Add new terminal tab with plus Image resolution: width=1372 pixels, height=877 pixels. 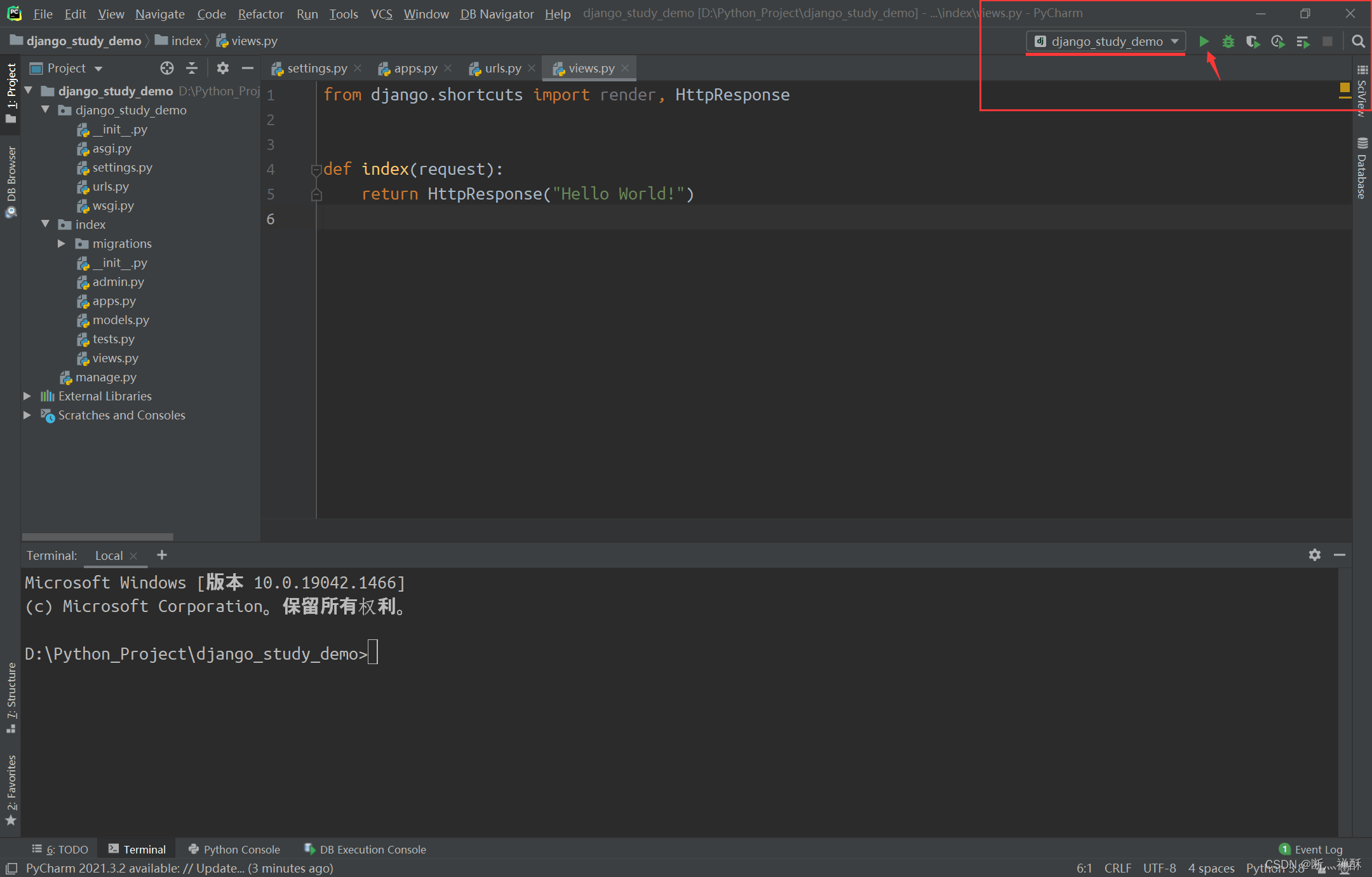click(162, 555)
